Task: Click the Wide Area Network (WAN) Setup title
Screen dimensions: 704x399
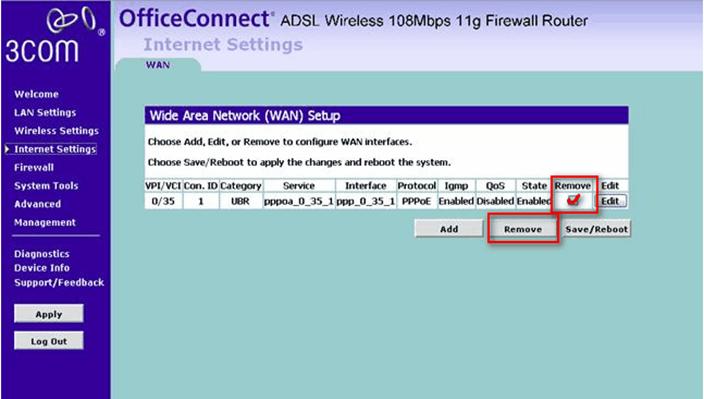Action: point(245,116)
